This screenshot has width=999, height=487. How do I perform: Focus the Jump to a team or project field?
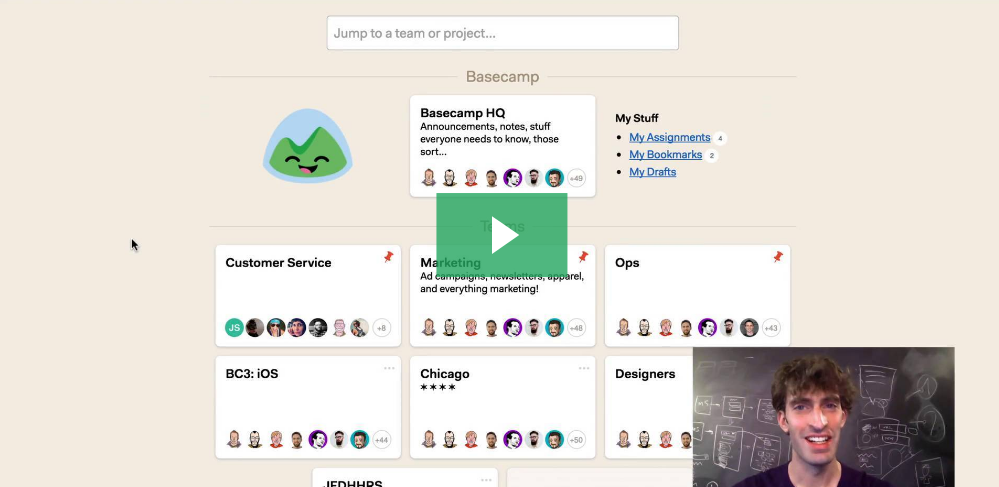(x=503, y=33)
